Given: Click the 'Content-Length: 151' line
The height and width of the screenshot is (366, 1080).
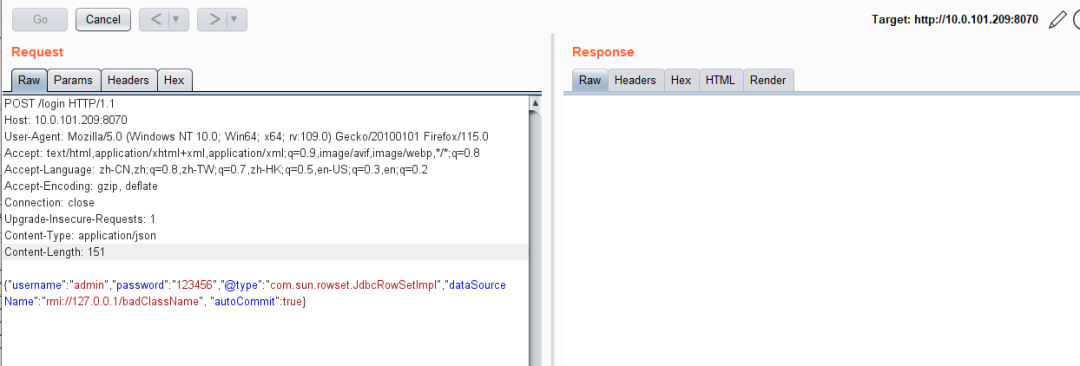Looking at the screenshot, I should (54, 252).
